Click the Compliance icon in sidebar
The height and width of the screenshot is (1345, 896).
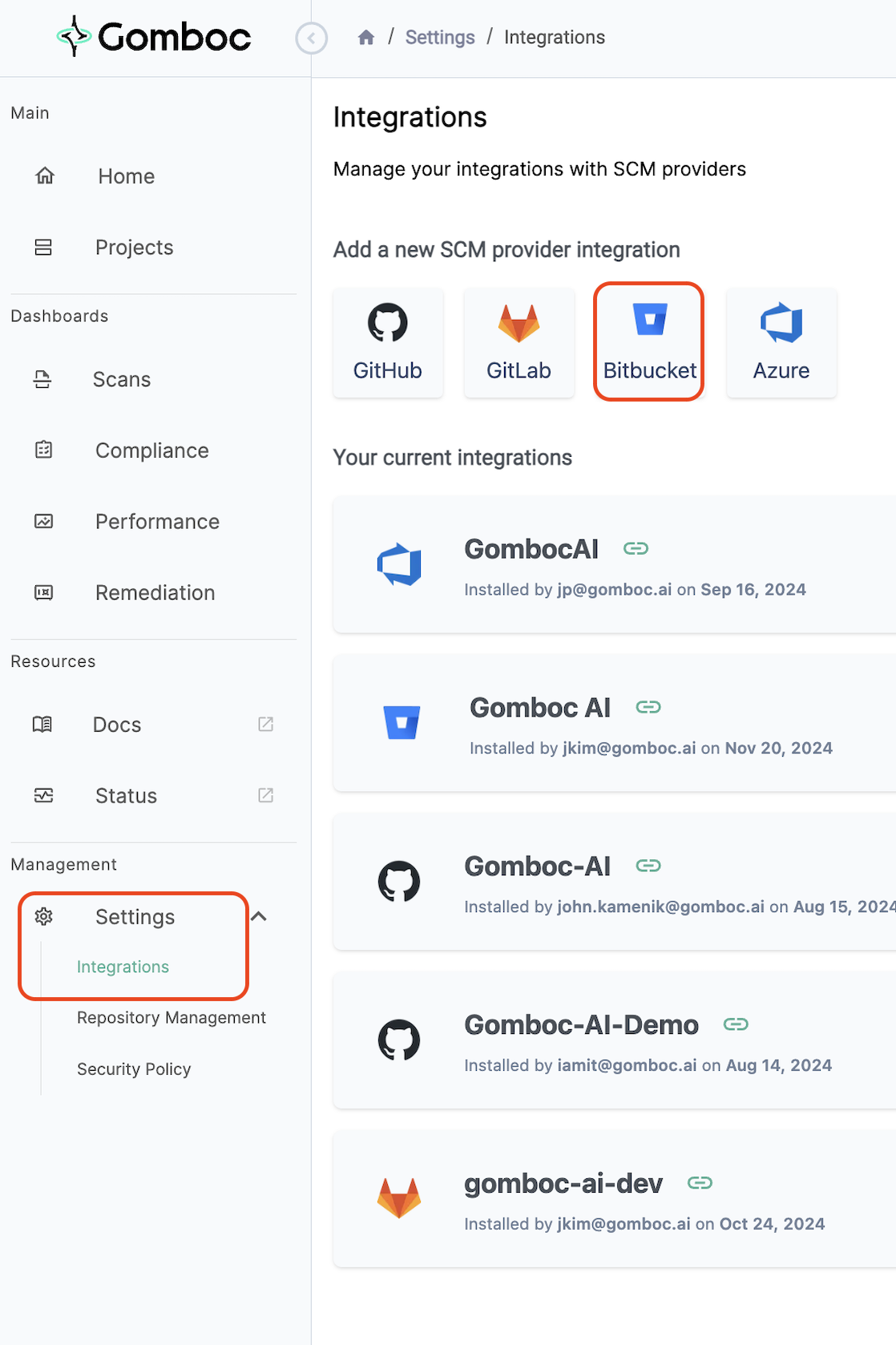[44, 450]
